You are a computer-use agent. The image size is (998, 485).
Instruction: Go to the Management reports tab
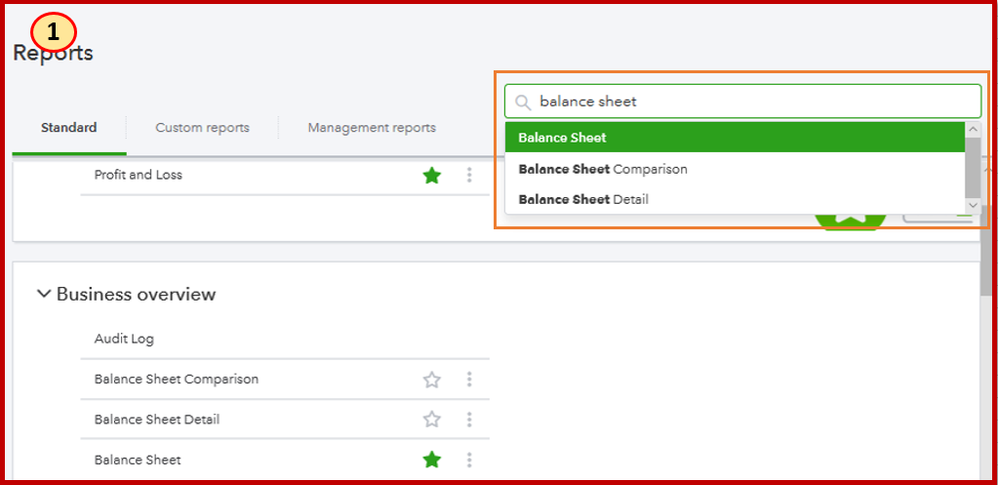372,128
